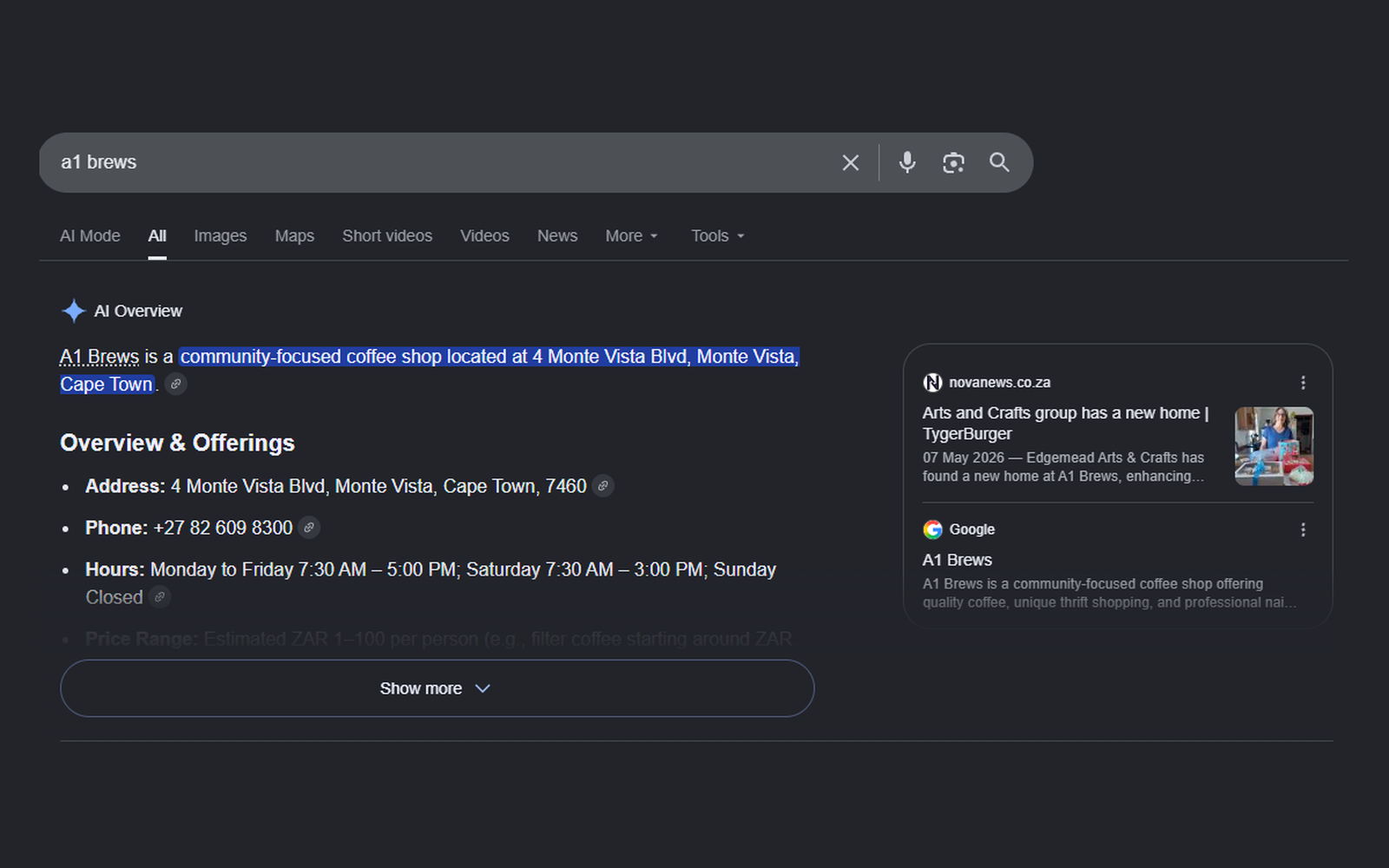Clear the search box with the X icon
The image size is (1389, 868).
[851, 162]
